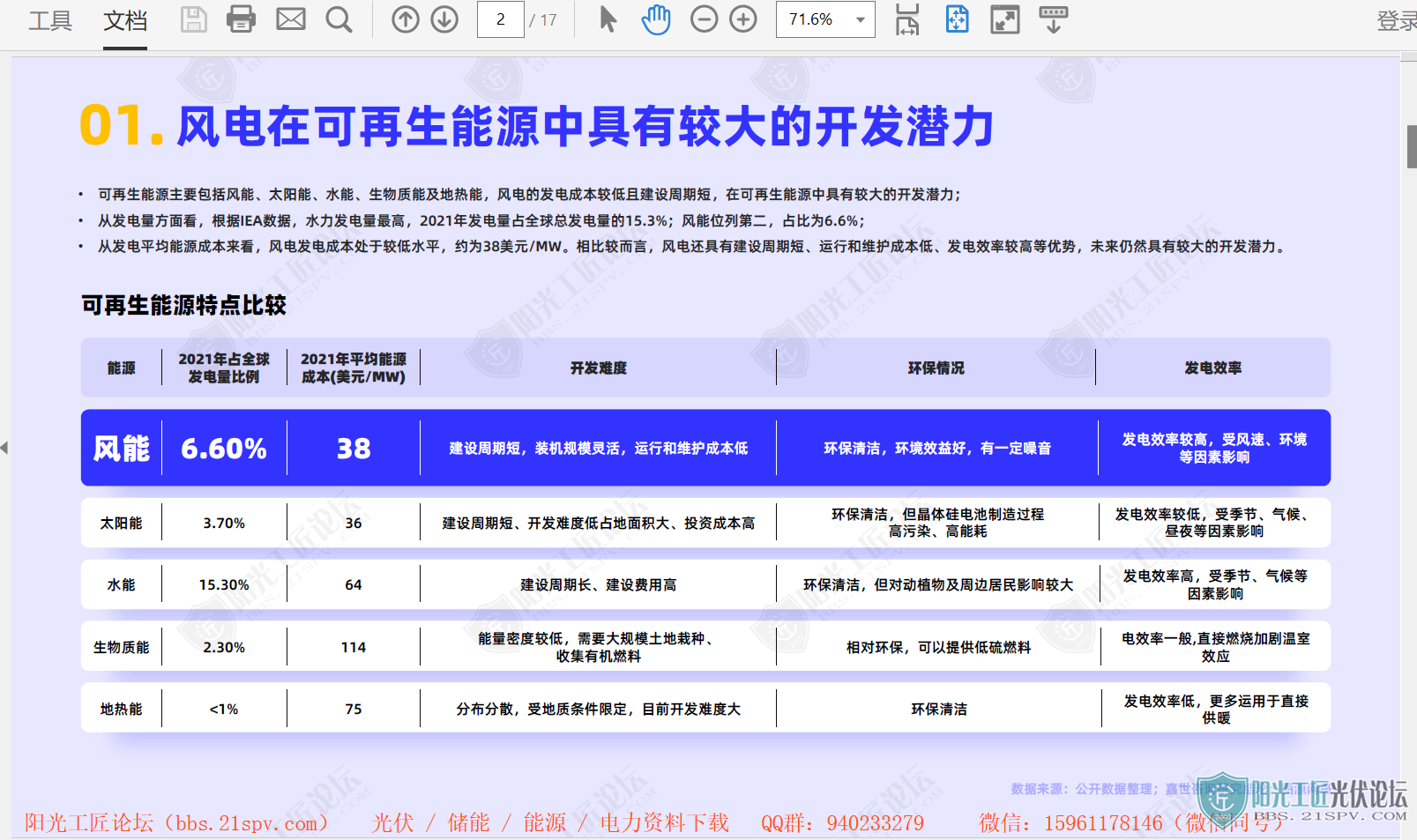
Task: Click the 生物质能 row label
Action: (121, 648)
